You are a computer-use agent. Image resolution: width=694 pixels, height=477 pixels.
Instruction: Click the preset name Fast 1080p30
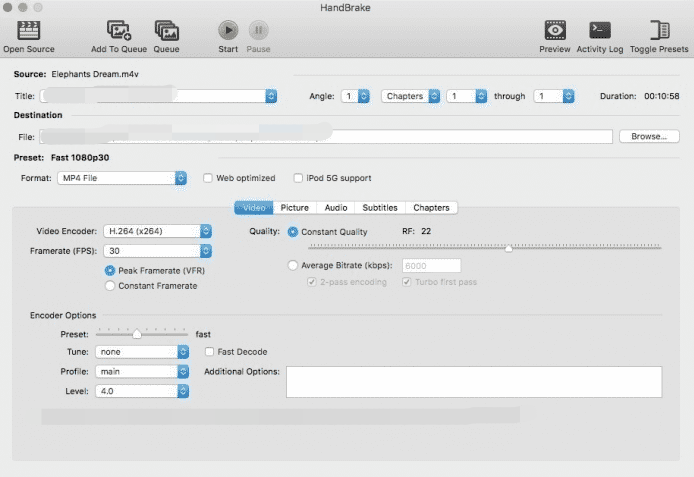(x=80, y=158)
